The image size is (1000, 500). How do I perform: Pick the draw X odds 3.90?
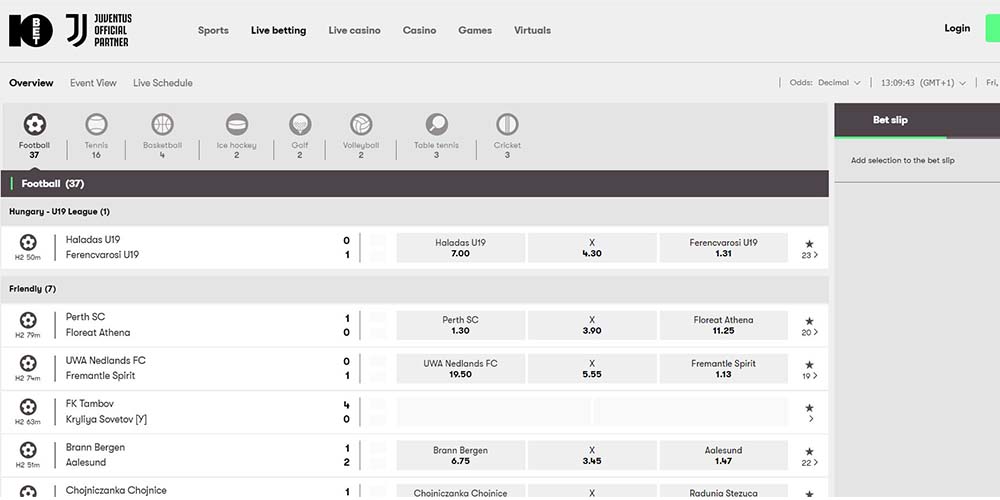592,325
